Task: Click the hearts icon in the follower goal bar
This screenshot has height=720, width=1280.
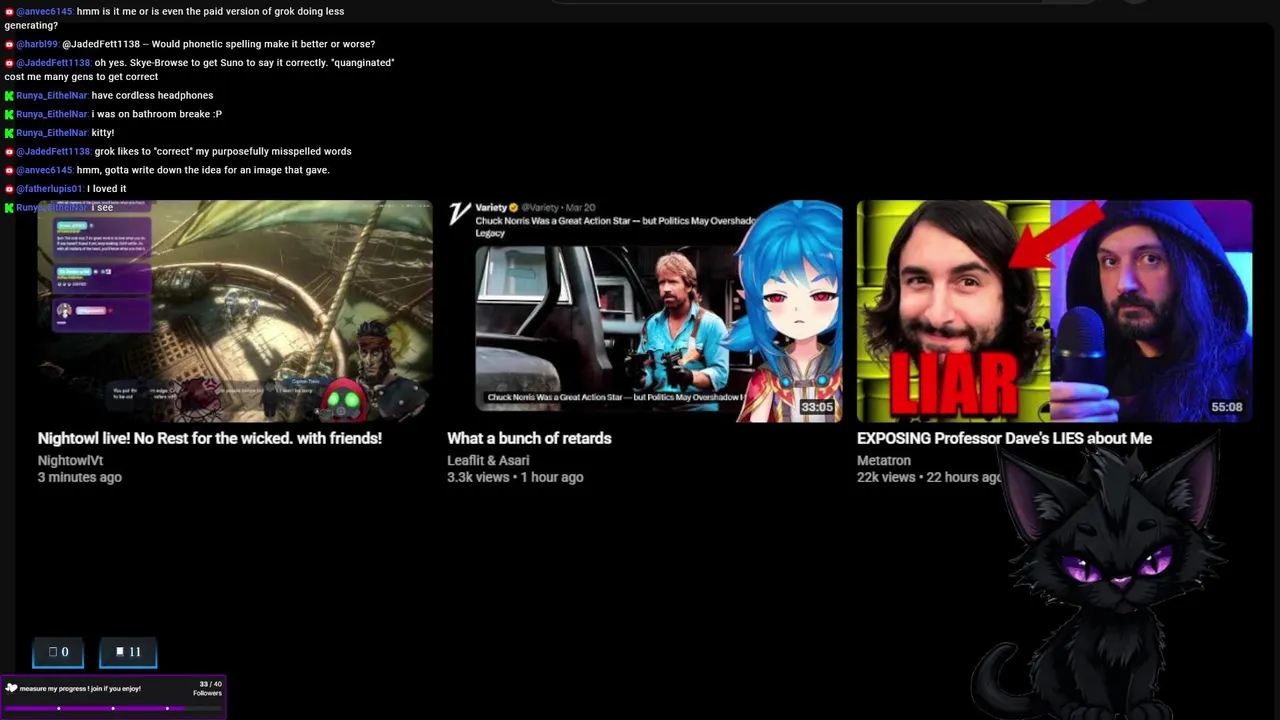Action: 11,688
